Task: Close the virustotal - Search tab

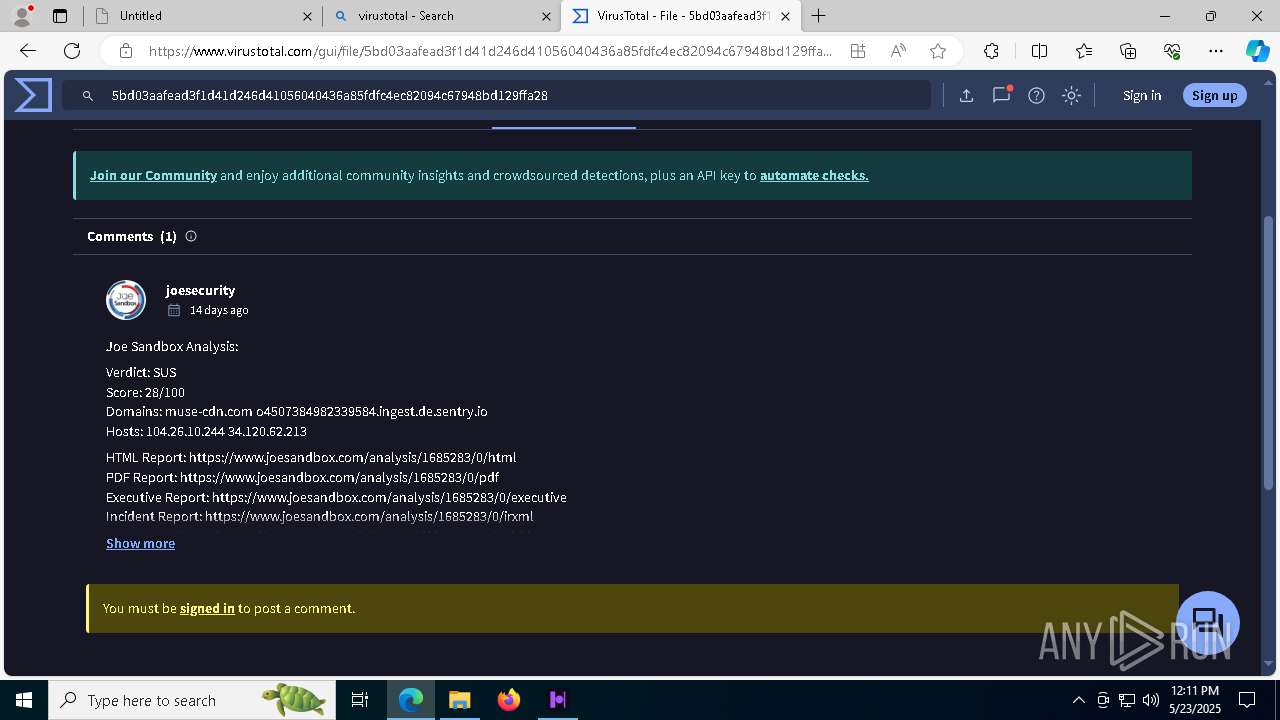Action: (546, 16)
